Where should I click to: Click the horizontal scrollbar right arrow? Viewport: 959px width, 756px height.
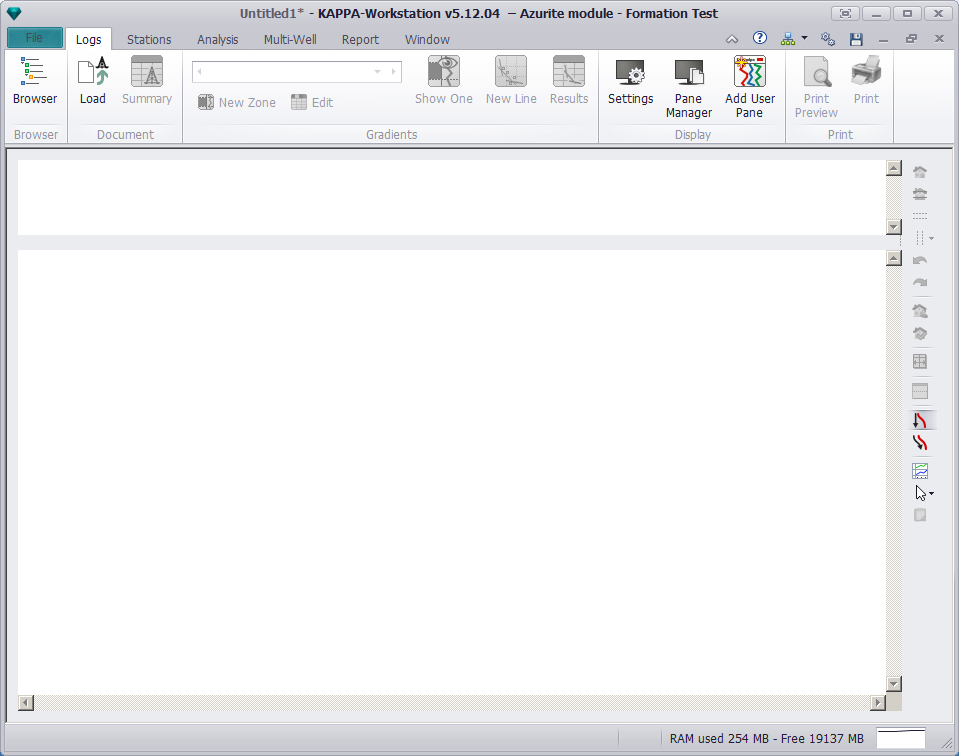coord(878,703)
